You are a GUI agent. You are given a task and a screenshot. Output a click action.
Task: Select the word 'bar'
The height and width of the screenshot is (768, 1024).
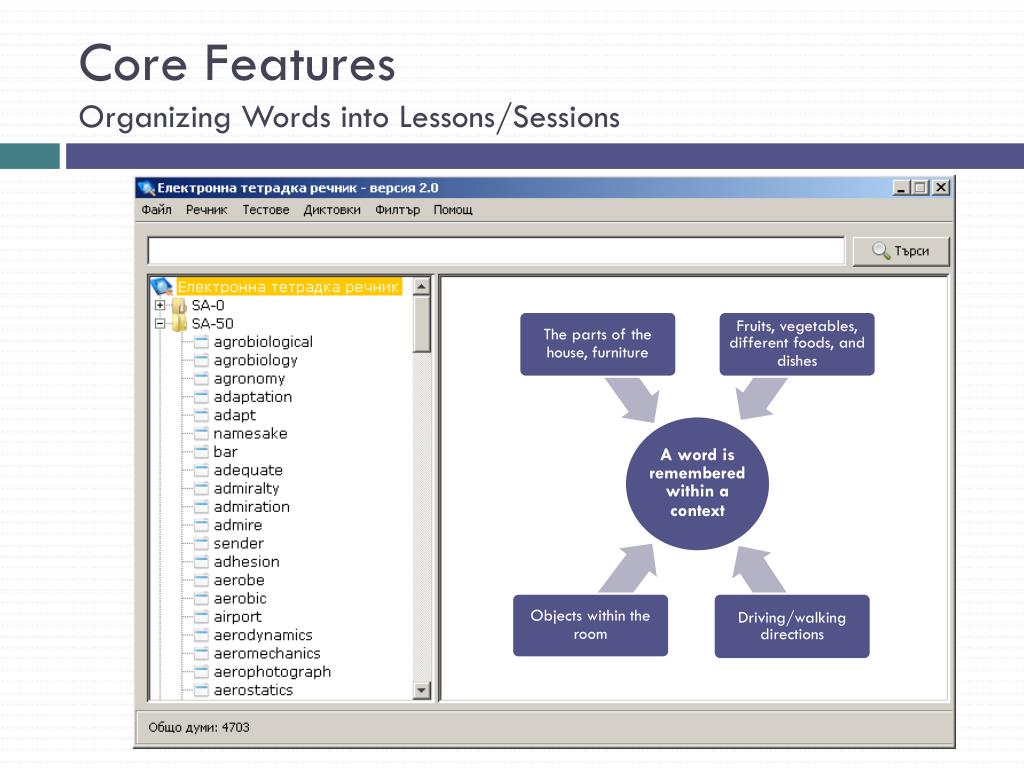click(225, 451)
